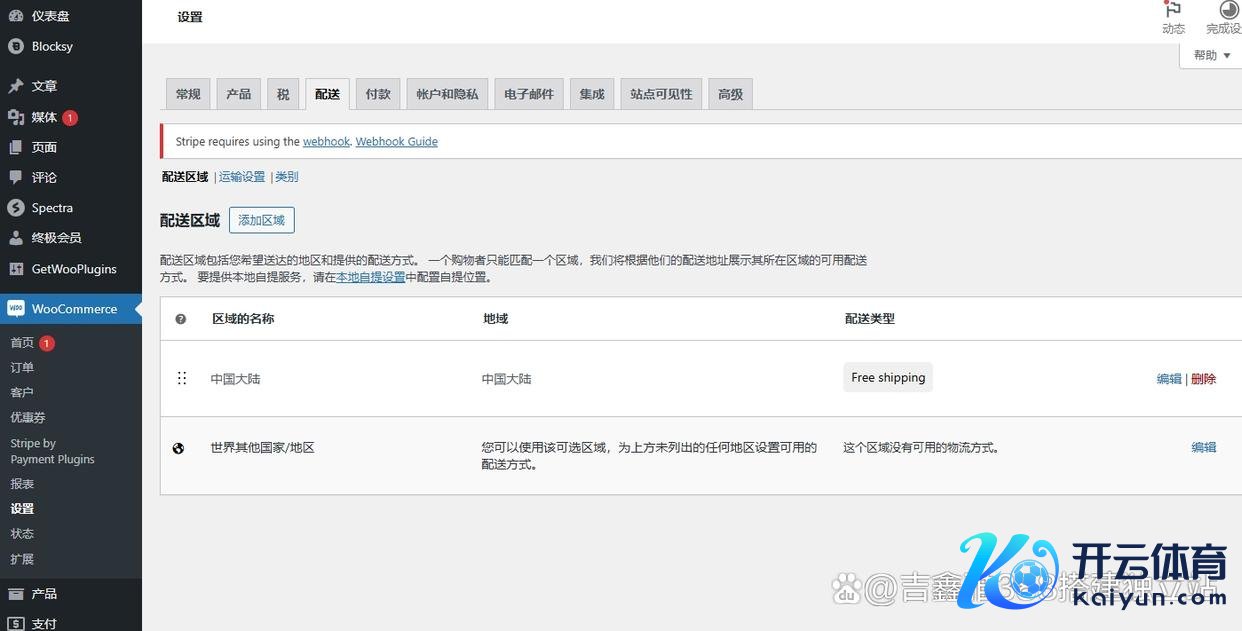Open the Spectra plugin icon
The width and height of the screenshot is (1242, 631).
coord(15,208)
